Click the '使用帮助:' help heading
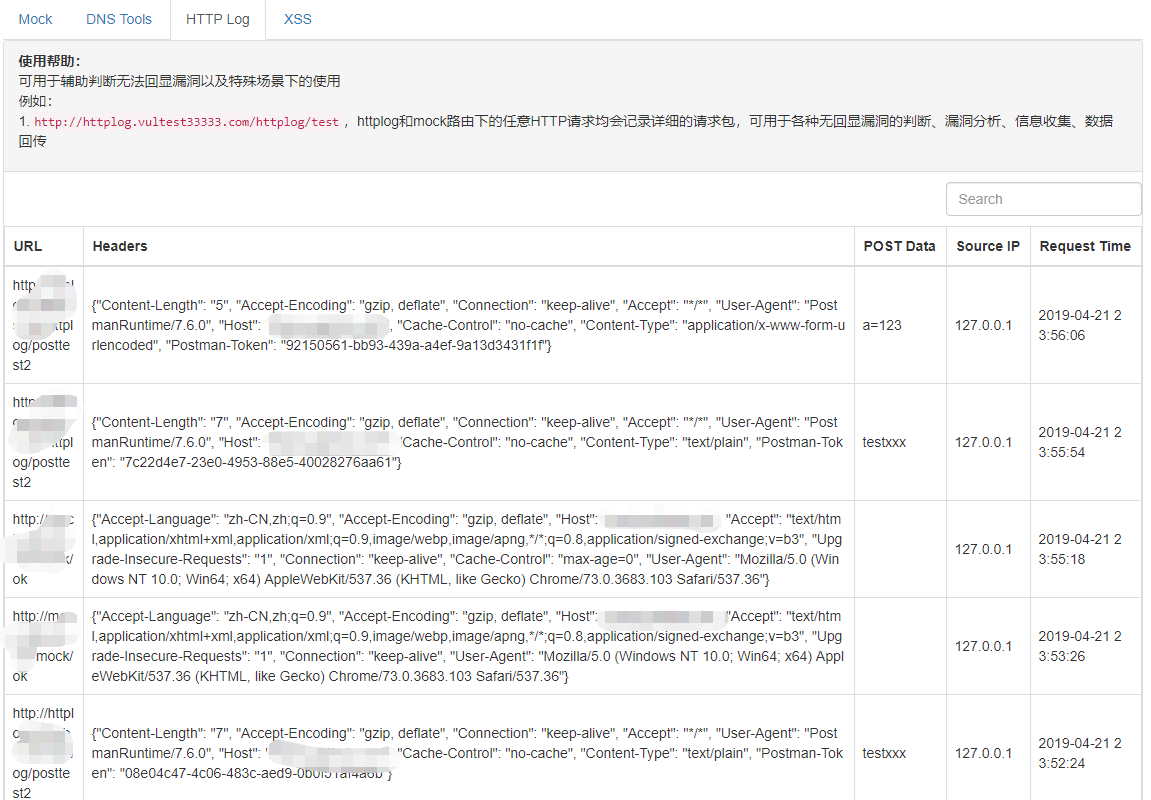The image size is (1151, 800). point(49,61)
